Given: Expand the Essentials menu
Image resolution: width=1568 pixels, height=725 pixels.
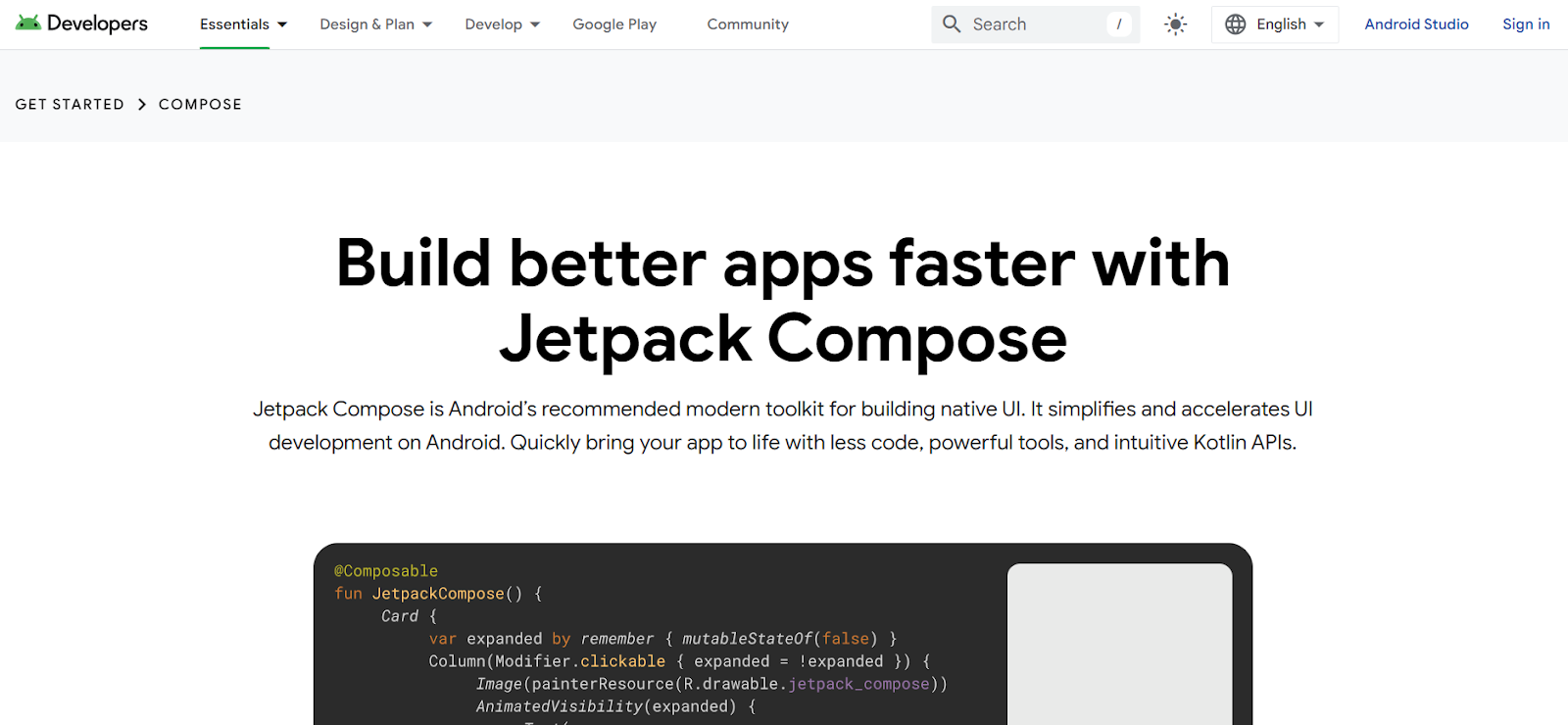Looking at the screenshot, I should 243,24.
